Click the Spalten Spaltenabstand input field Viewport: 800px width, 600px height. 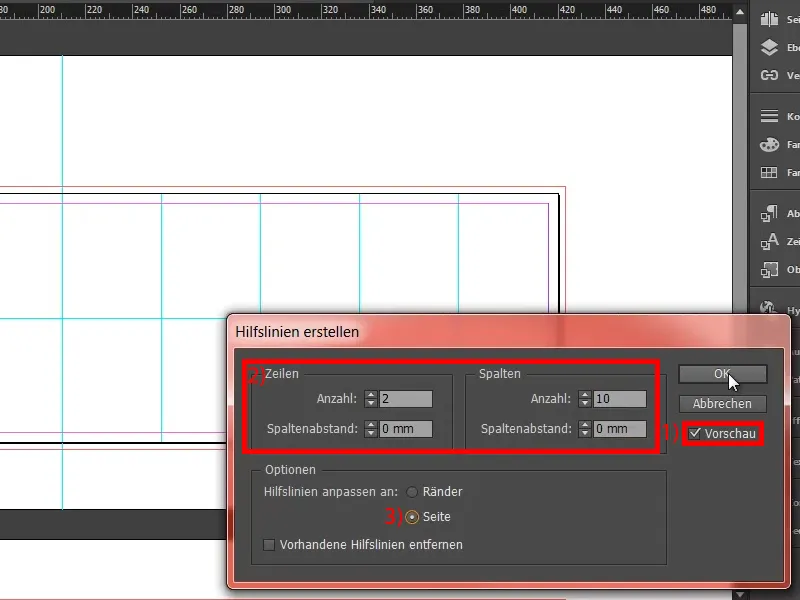(620, 429)
